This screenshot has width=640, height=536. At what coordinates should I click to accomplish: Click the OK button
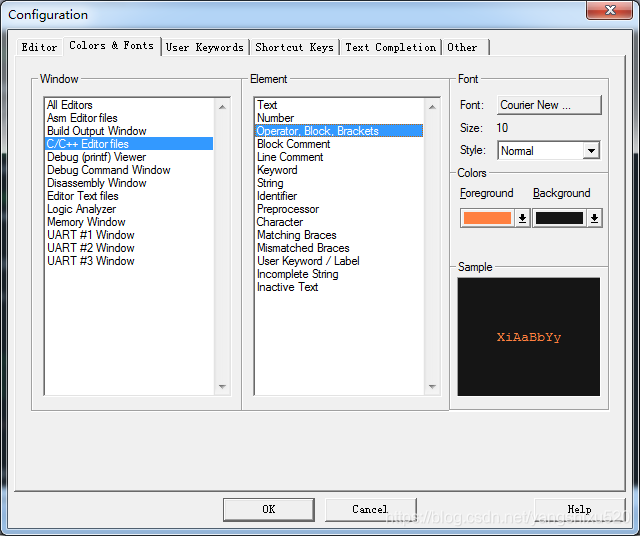[269, 509]
